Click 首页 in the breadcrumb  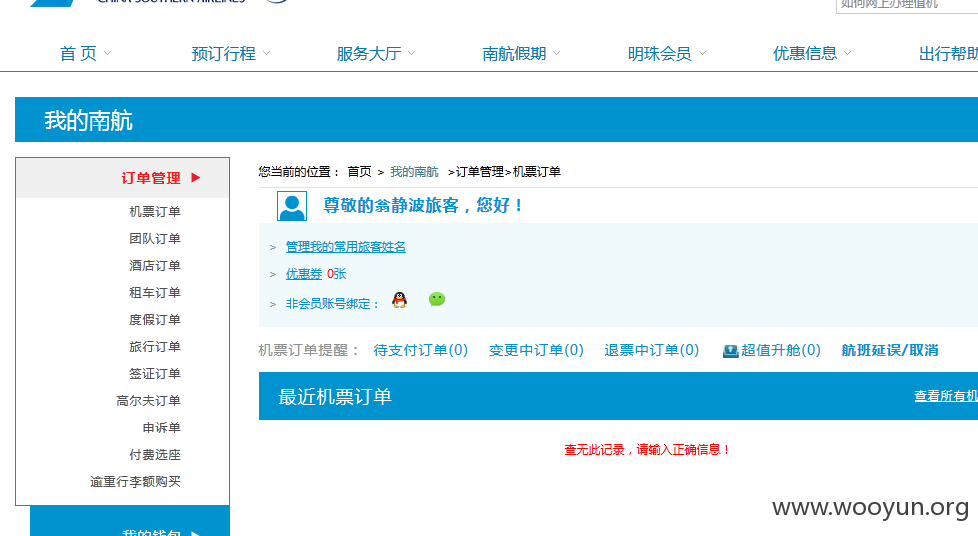359,172
